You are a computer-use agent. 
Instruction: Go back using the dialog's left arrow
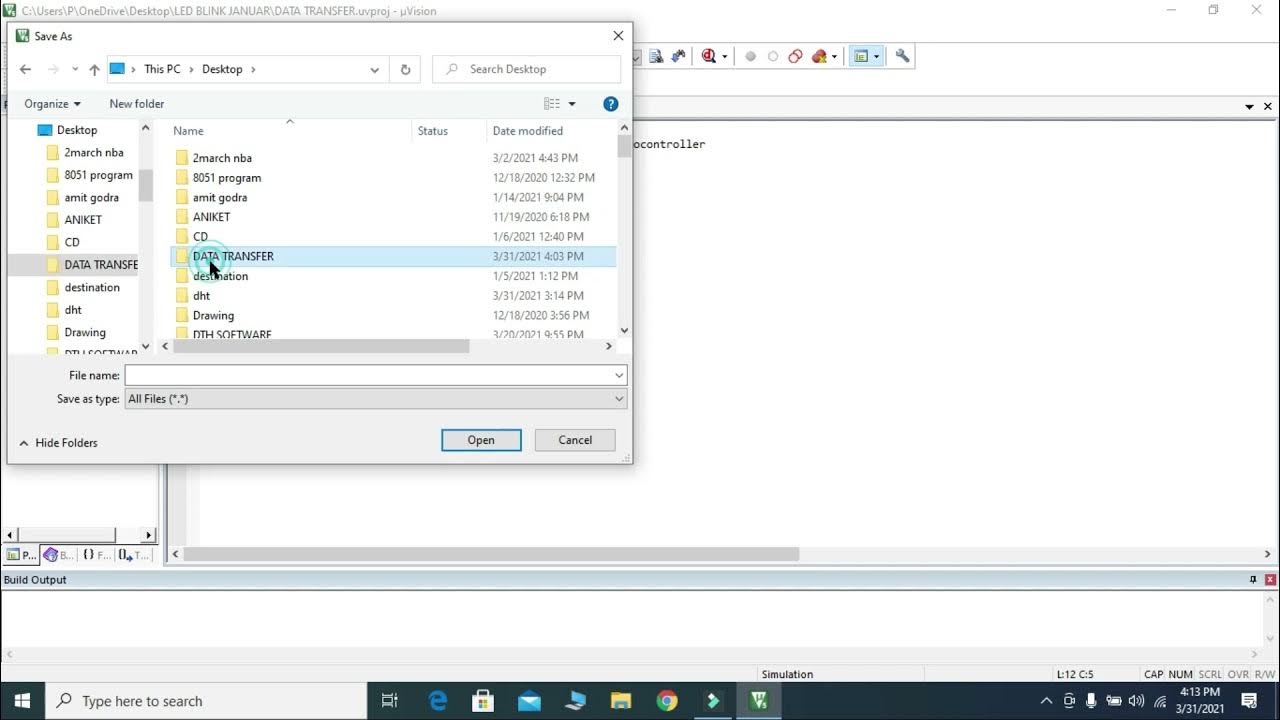25,69
